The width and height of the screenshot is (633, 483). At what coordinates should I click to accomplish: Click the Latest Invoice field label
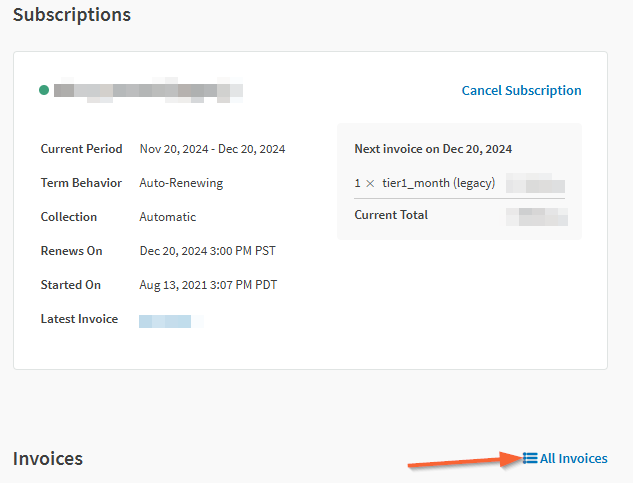tap(79, 319)
